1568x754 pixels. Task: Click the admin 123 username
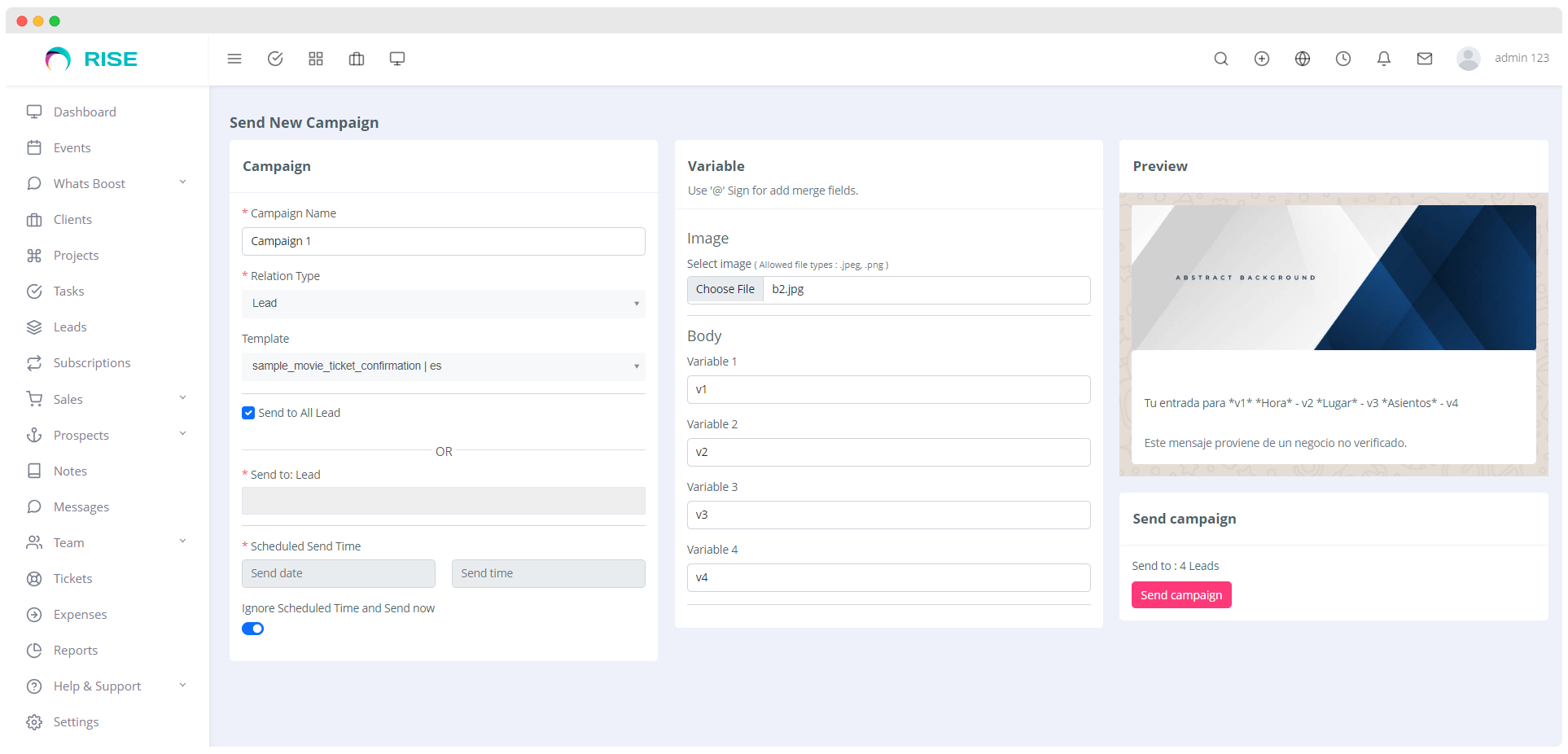[x=1522, y=58]
